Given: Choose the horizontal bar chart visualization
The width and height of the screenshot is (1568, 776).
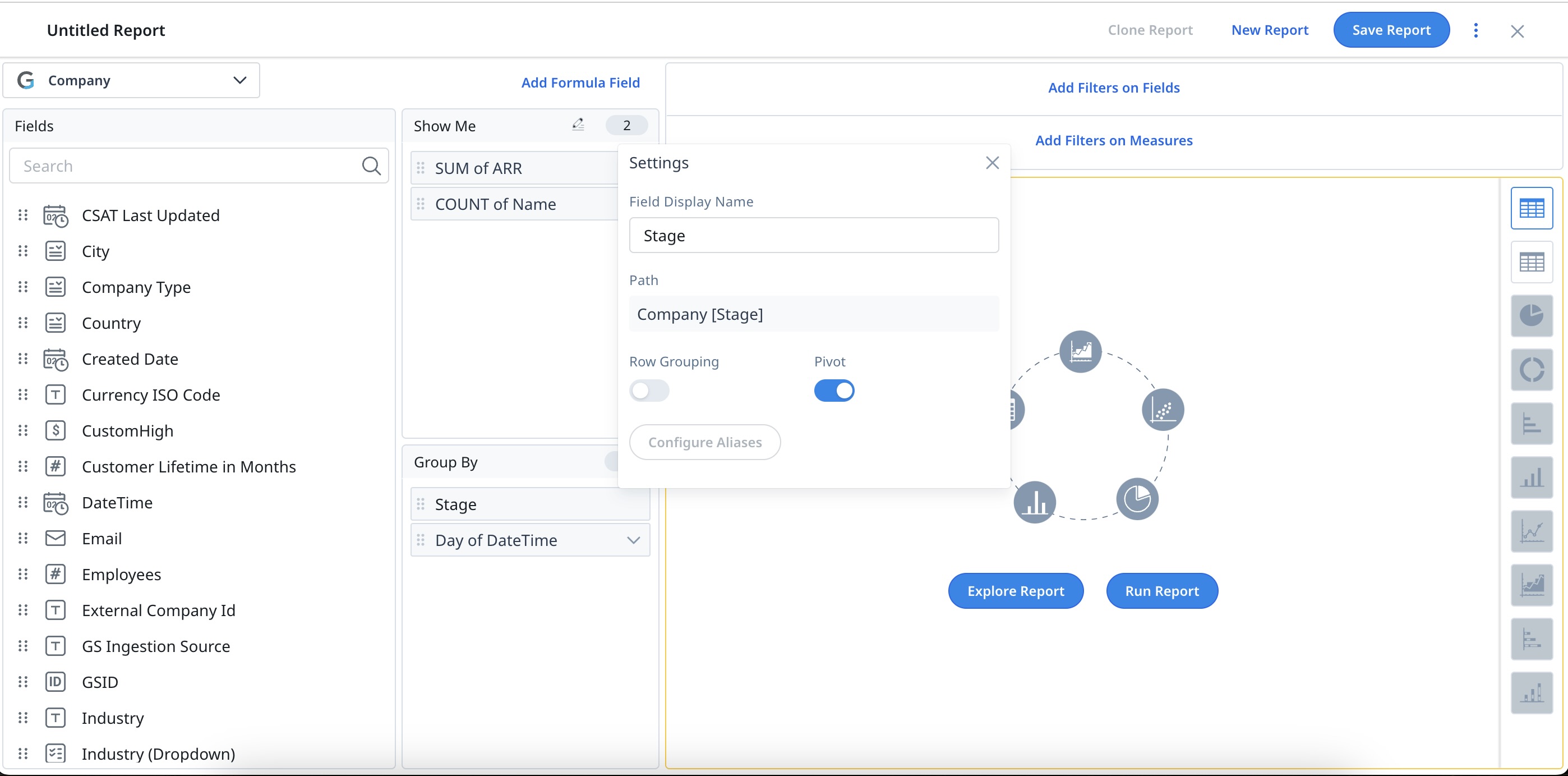Looking at the screenshot, I should [x=1532, y=424].
